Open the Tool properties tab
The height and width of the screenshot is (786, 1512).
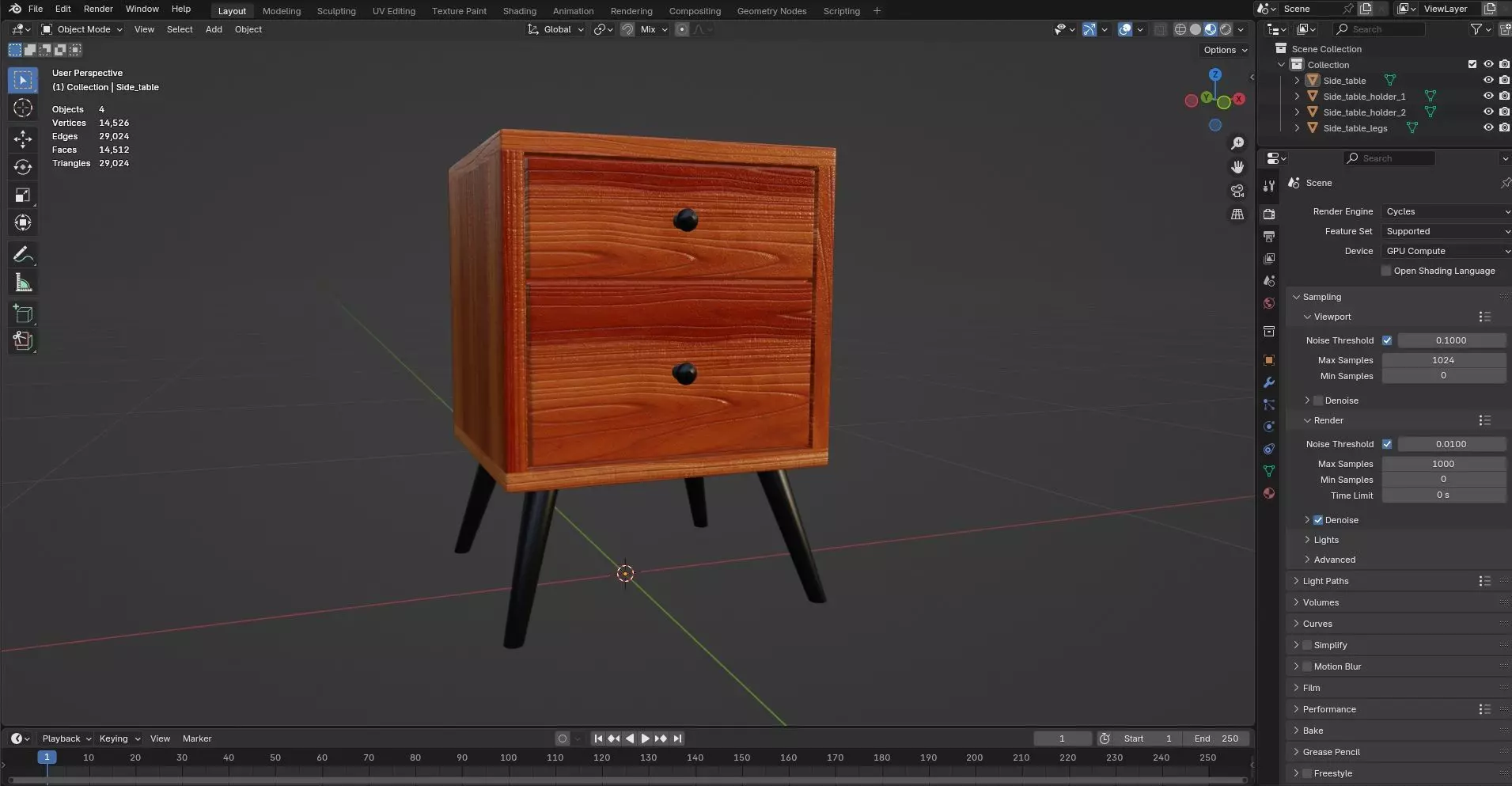pyautogui.click(x=1269, y=185)
